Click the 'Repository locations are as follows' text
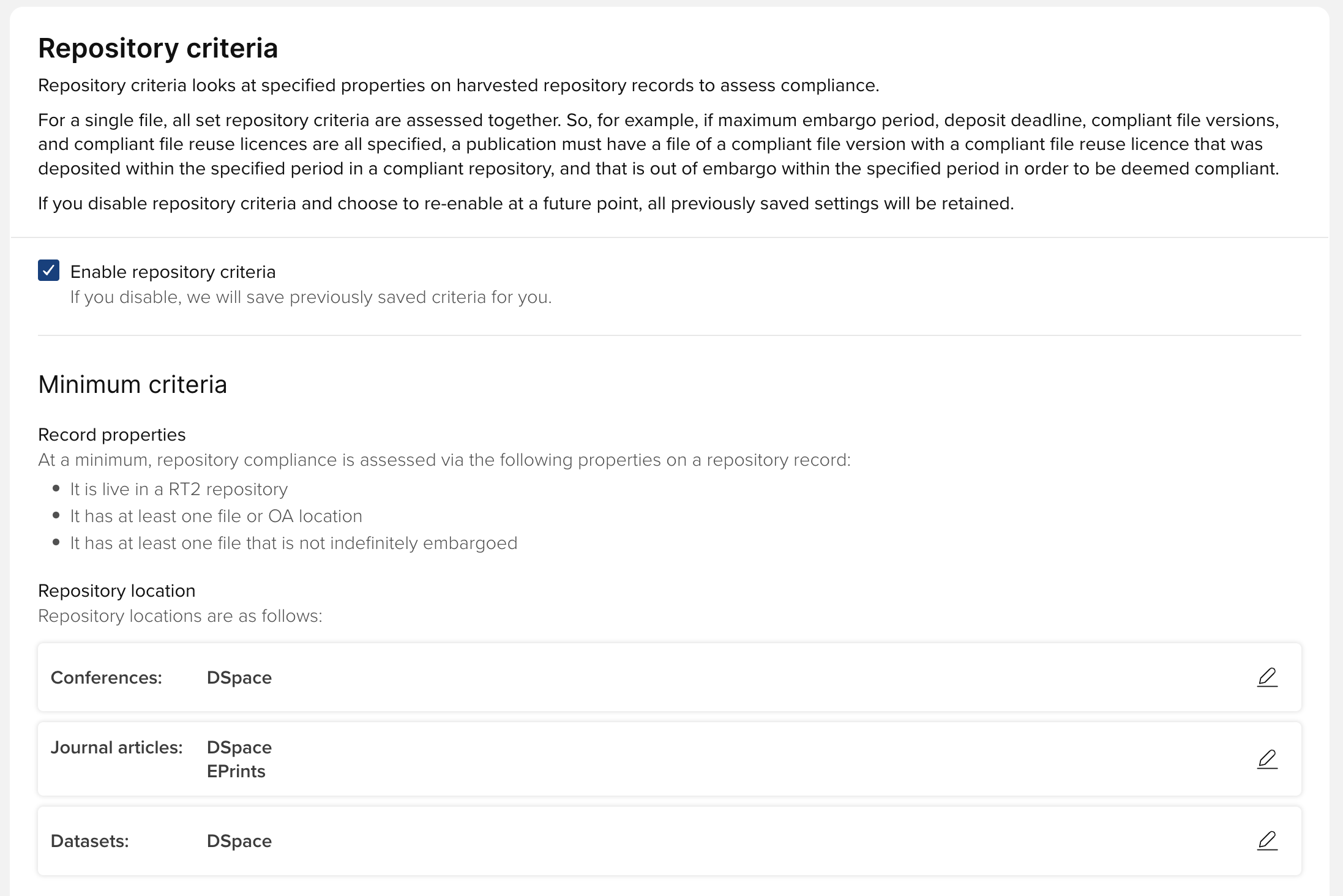The width and height of the screenshot is (1343, 896). (180, 616)
